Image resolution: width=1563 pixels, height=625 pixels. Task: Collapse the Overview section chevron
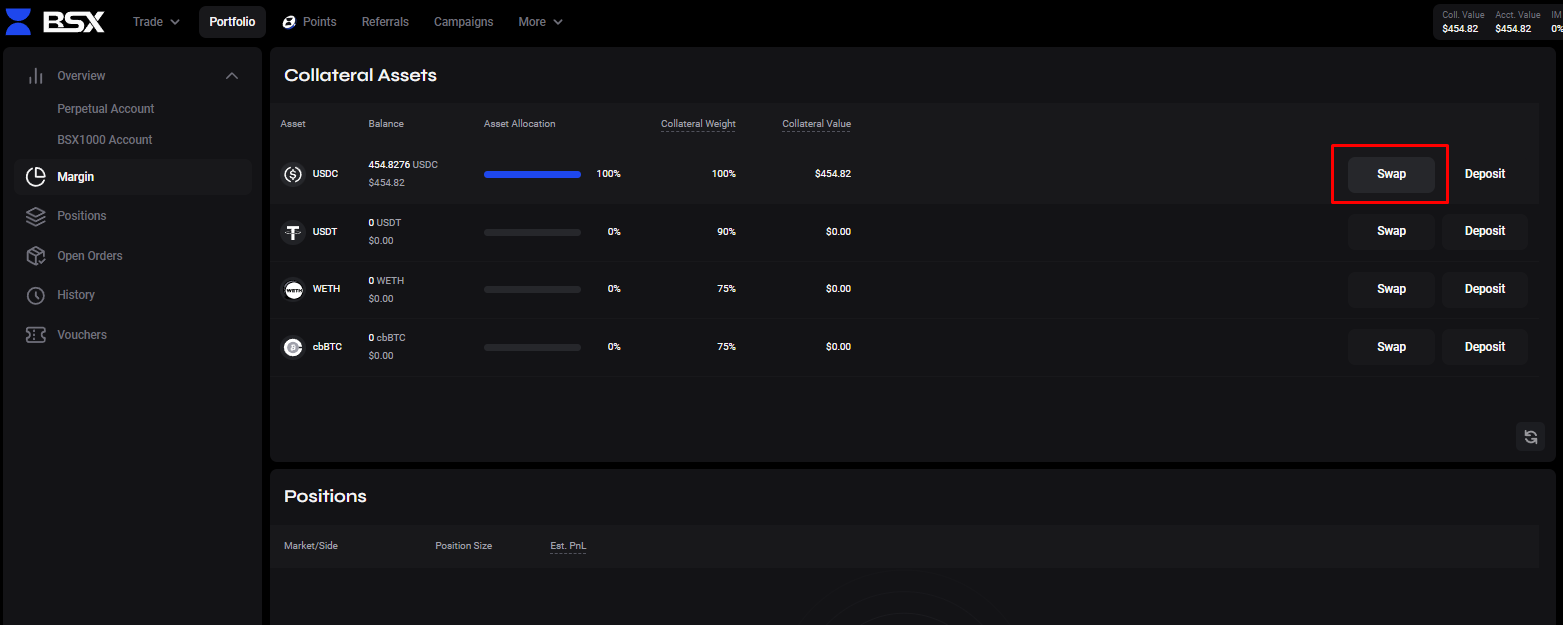pyautogui.click(x=232, y=76)
